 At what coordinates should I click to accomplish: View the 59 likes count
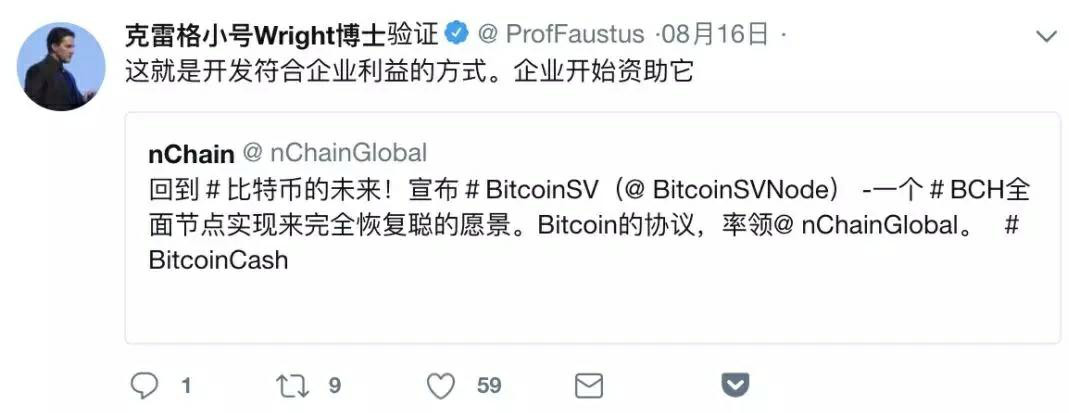[489, 386]
